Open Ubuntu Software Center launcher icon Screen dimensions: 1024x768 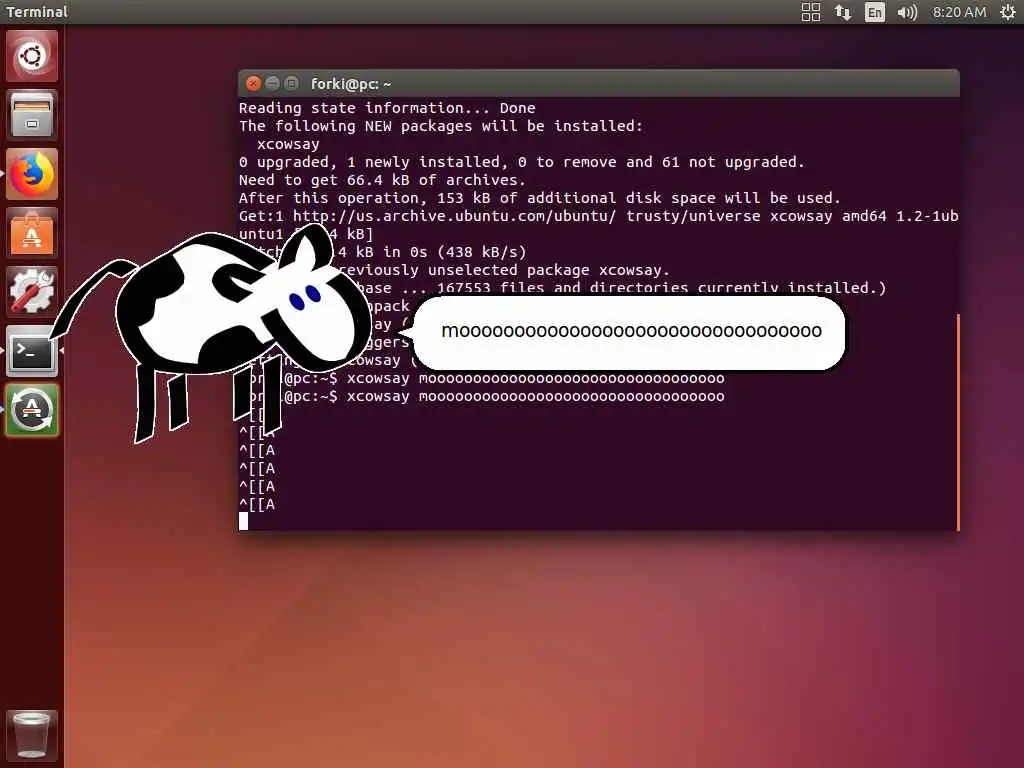pyautogui.click(x=32, y=232)
